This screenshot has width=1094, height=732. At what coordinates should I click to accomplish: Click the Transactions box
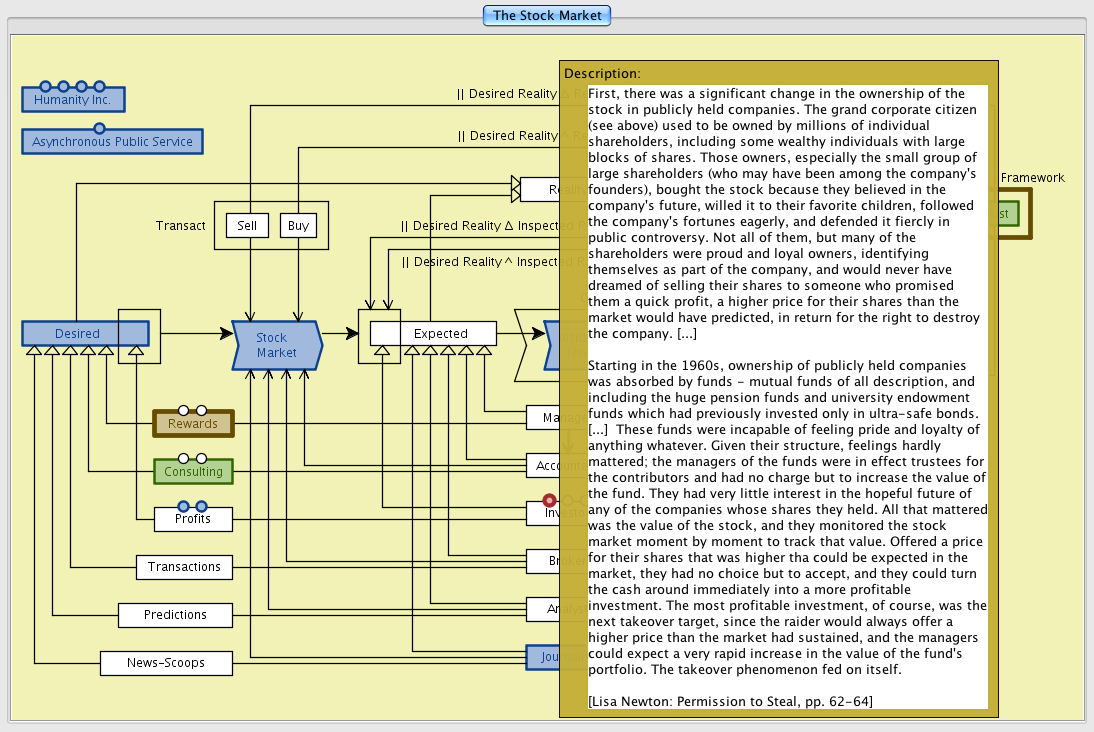click(184, 567)
